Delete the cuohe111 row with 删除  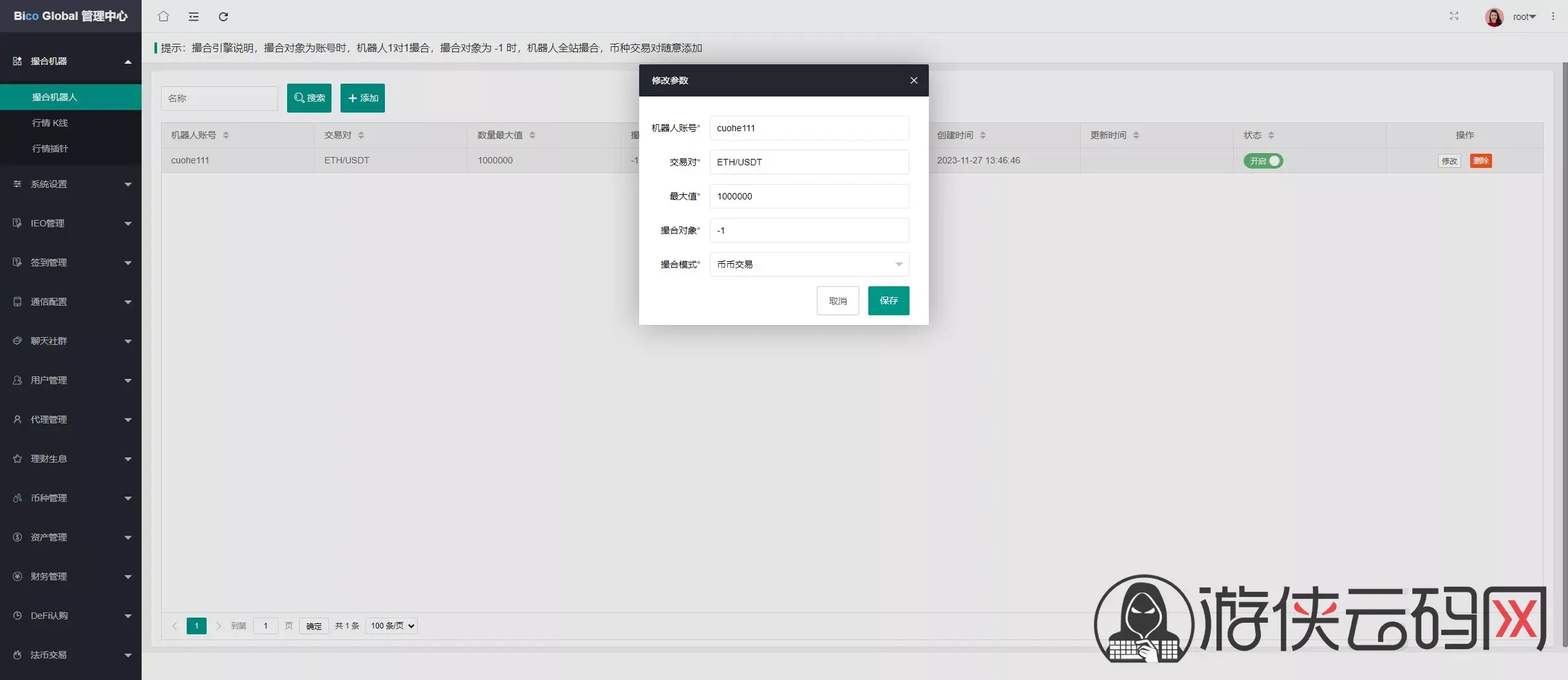point(1480,161)
